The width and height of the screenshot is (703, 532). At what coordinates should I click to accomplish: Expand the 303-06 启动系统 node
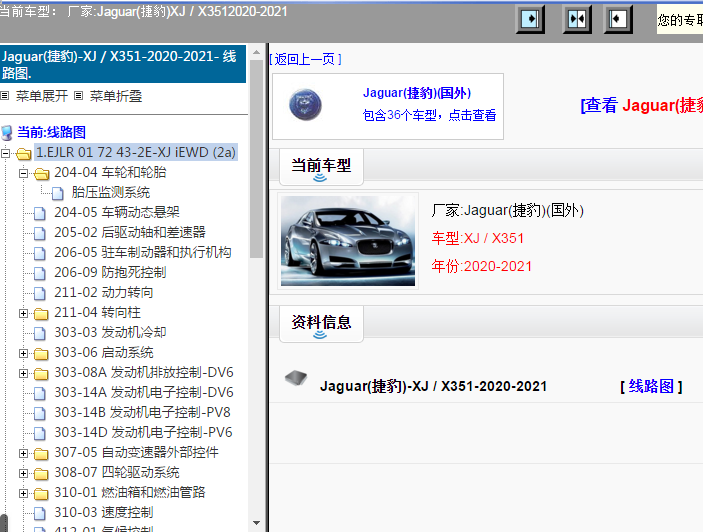(23, 354)
